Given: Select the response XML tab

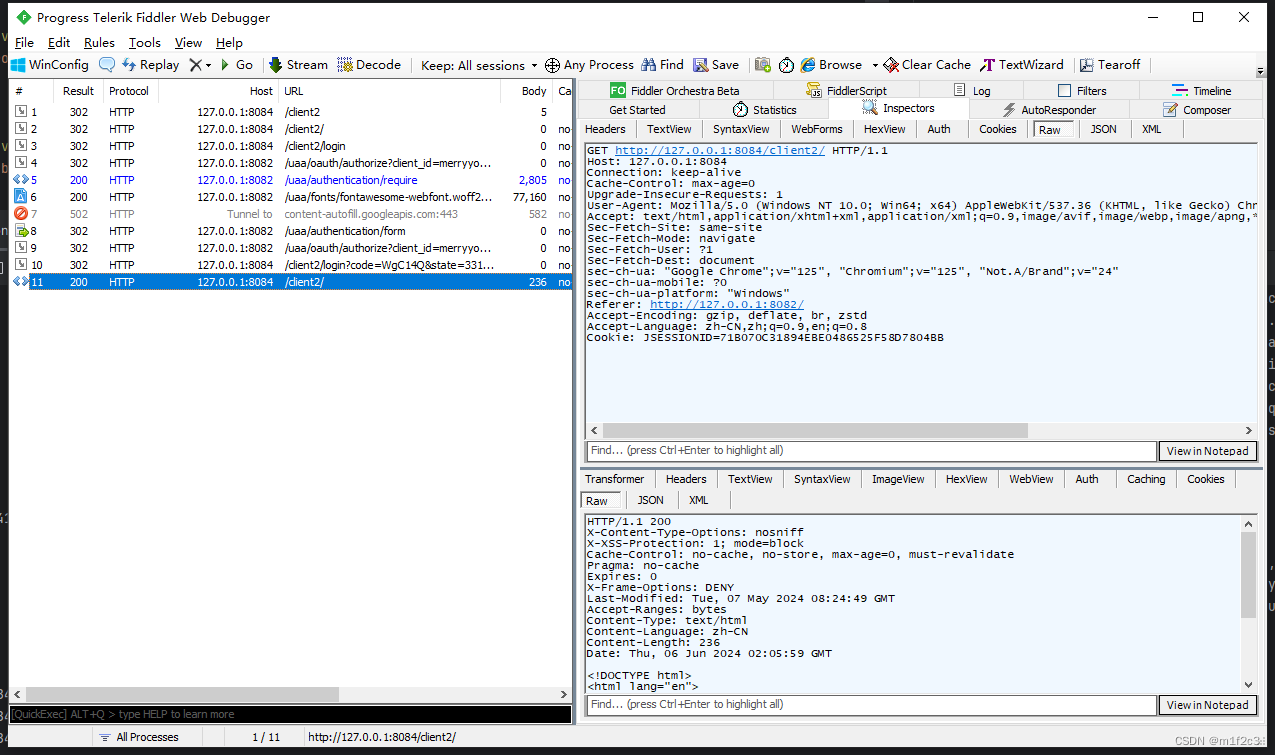Looking at the screenshot, I should coord(699,500).
